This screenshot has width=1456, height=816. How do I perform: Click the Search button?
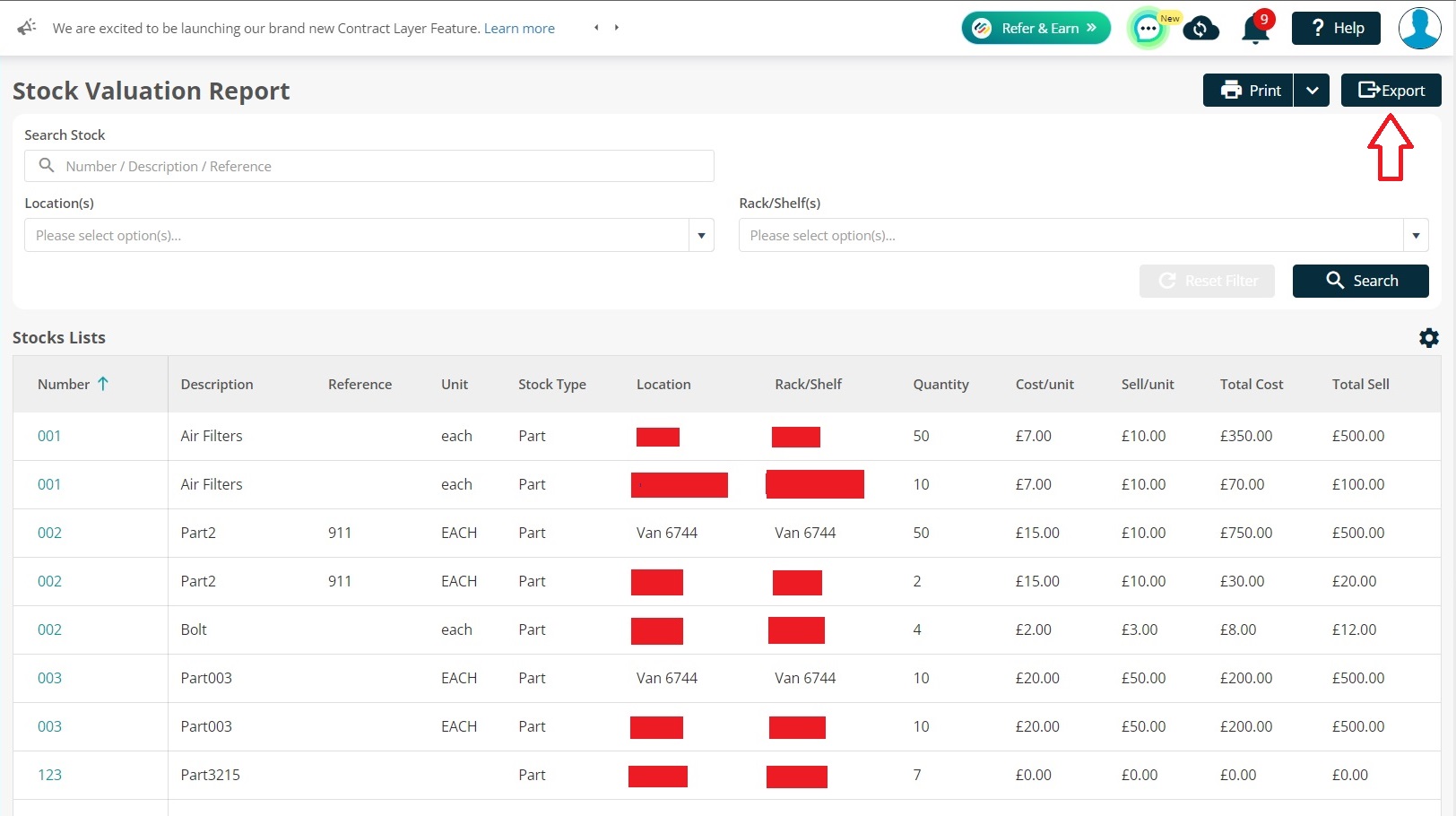(1361, 281)
